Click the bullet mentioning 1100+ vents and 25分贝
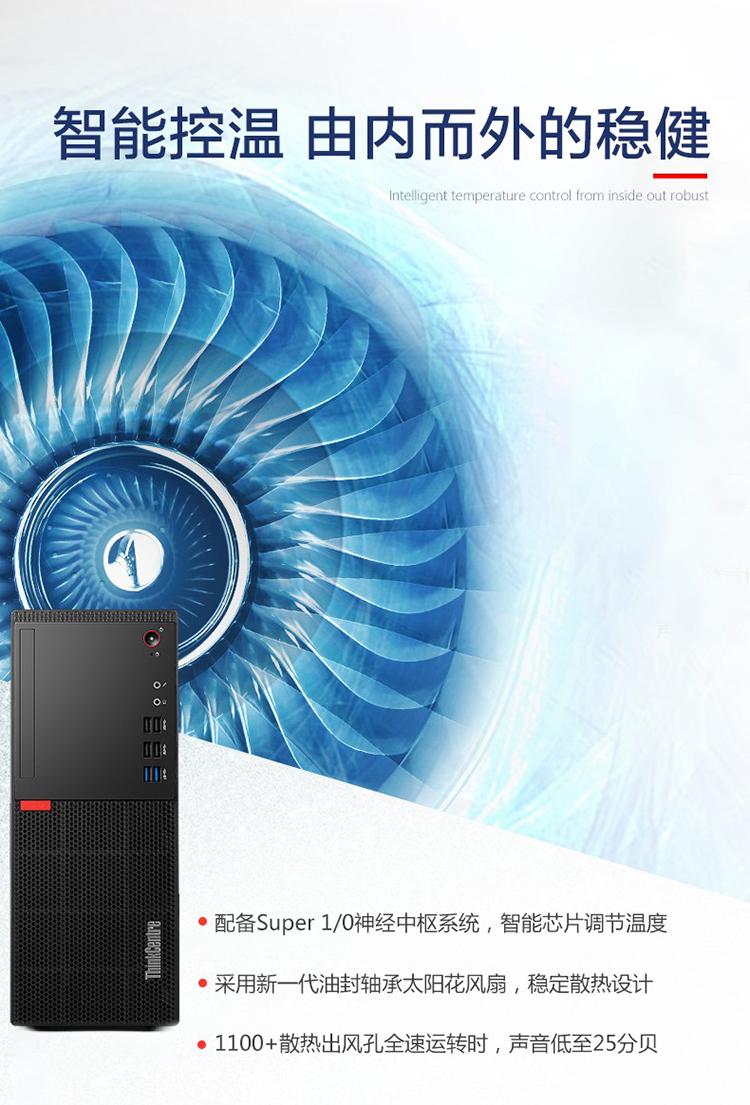The width and height of the screenshot is (750, 1105). pos(436,1043)
